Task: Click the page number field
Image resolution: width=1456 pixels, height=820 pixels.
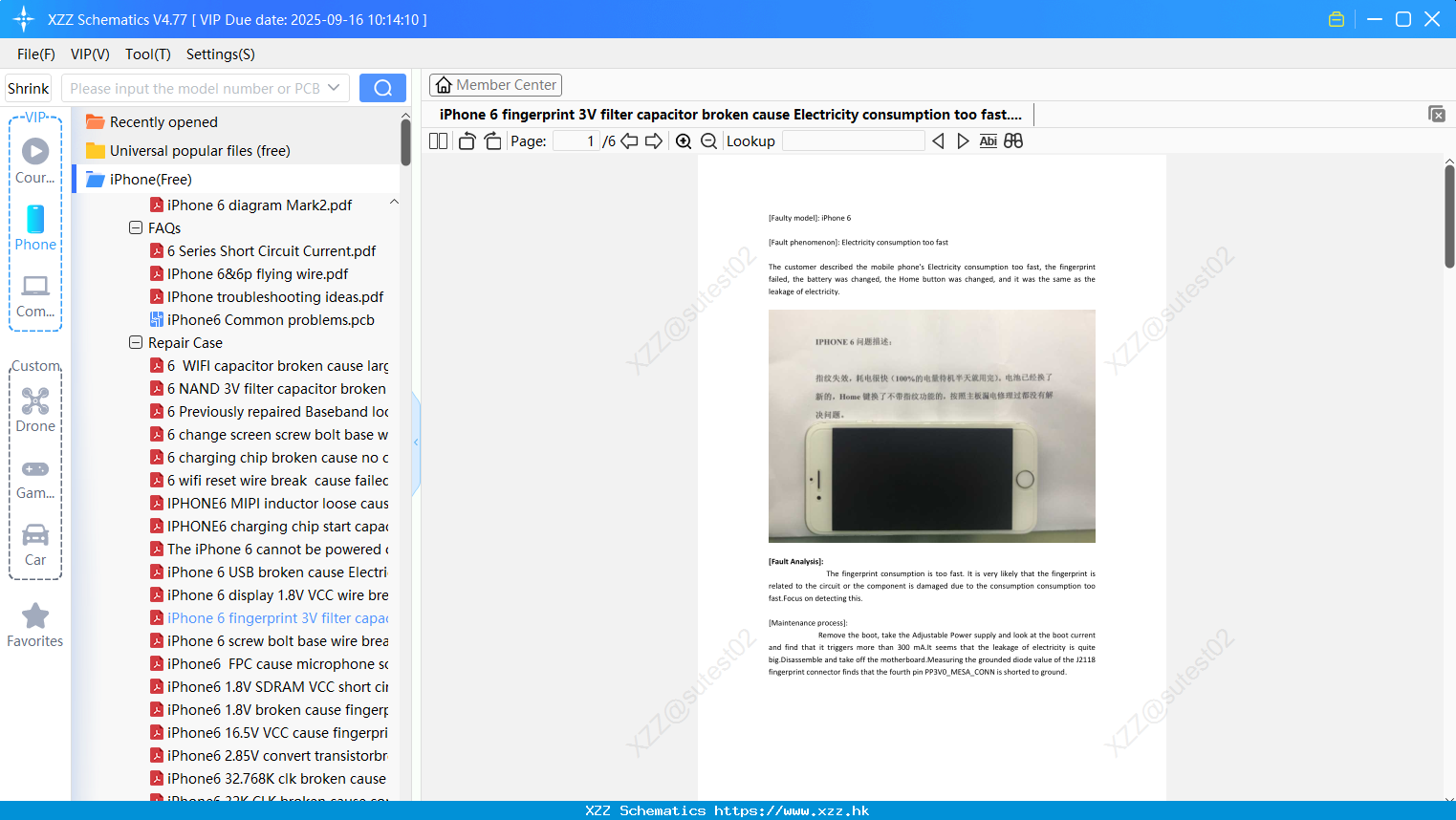Action: click(x=576, y=141)
